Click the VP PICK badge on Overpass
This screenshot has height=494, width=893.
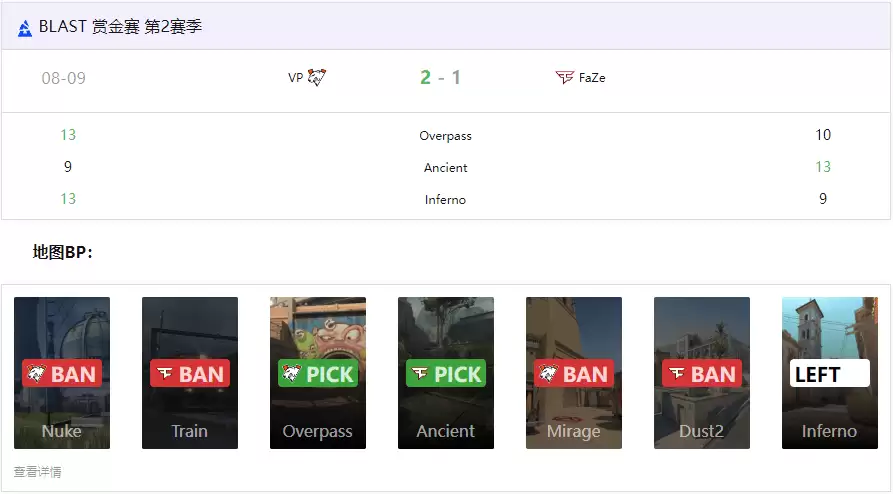pyautogui.click(x=318, y=374)
